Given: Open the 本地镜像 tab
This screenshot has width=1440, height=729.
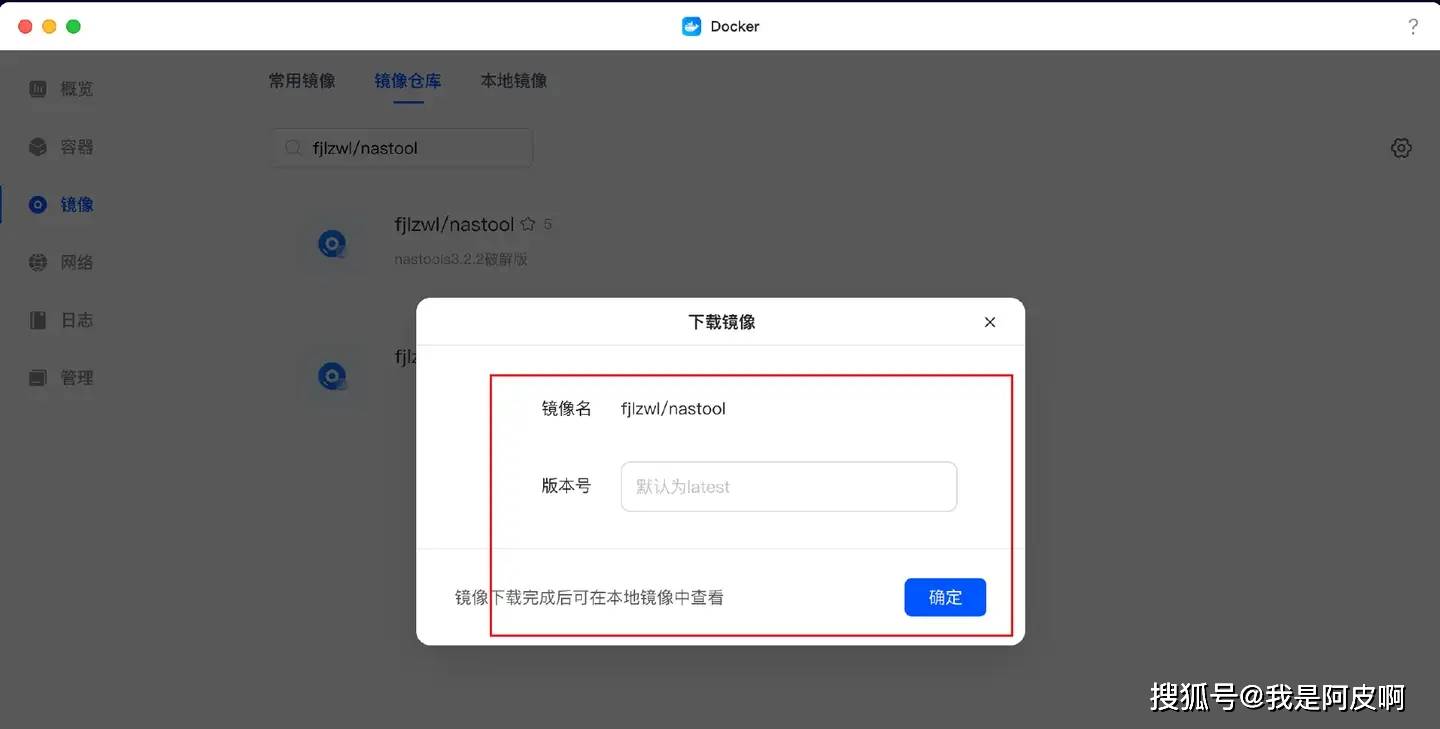Looking at the screenshot, I should (x=514, y=80).
